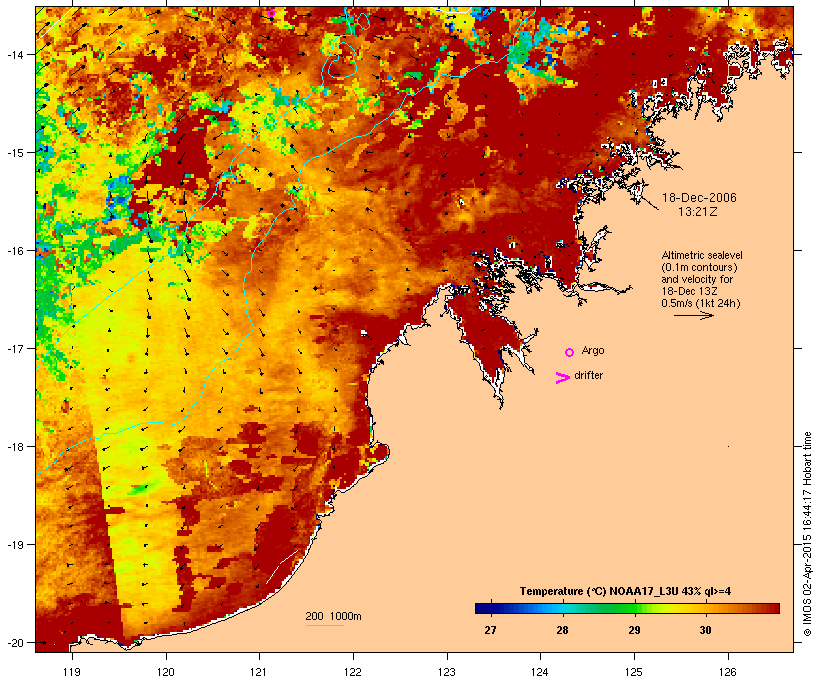This screenshot has height=680, width=820.
Task: Click the '28' color bar tick value
Action: [562, 630]
